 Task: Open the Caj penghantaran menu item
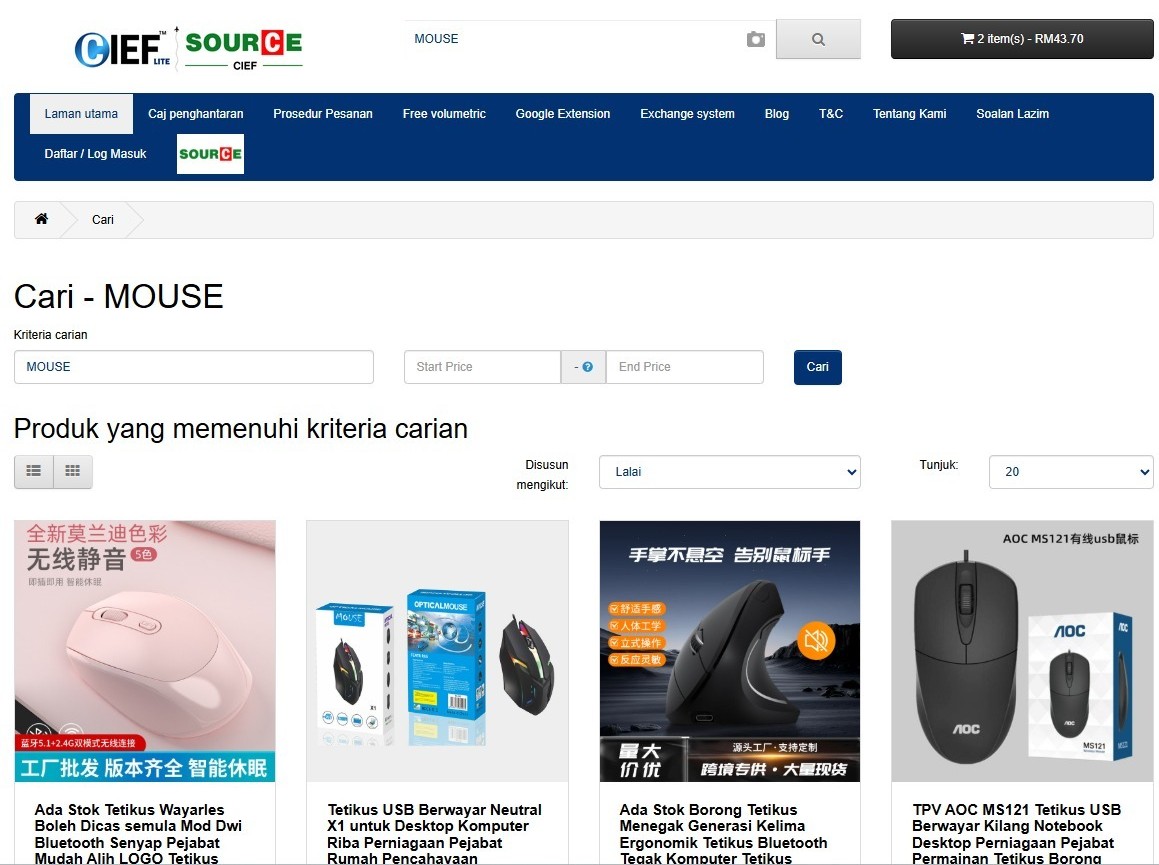click(x=196, y=114)
